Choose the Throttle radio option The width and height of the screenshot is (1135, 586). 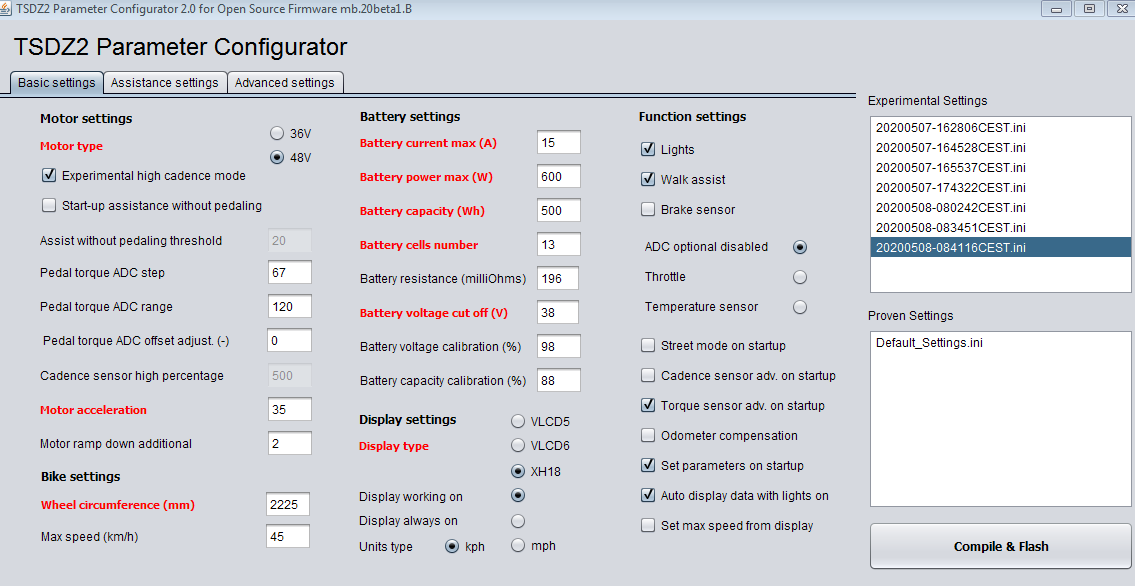point(800,277)
